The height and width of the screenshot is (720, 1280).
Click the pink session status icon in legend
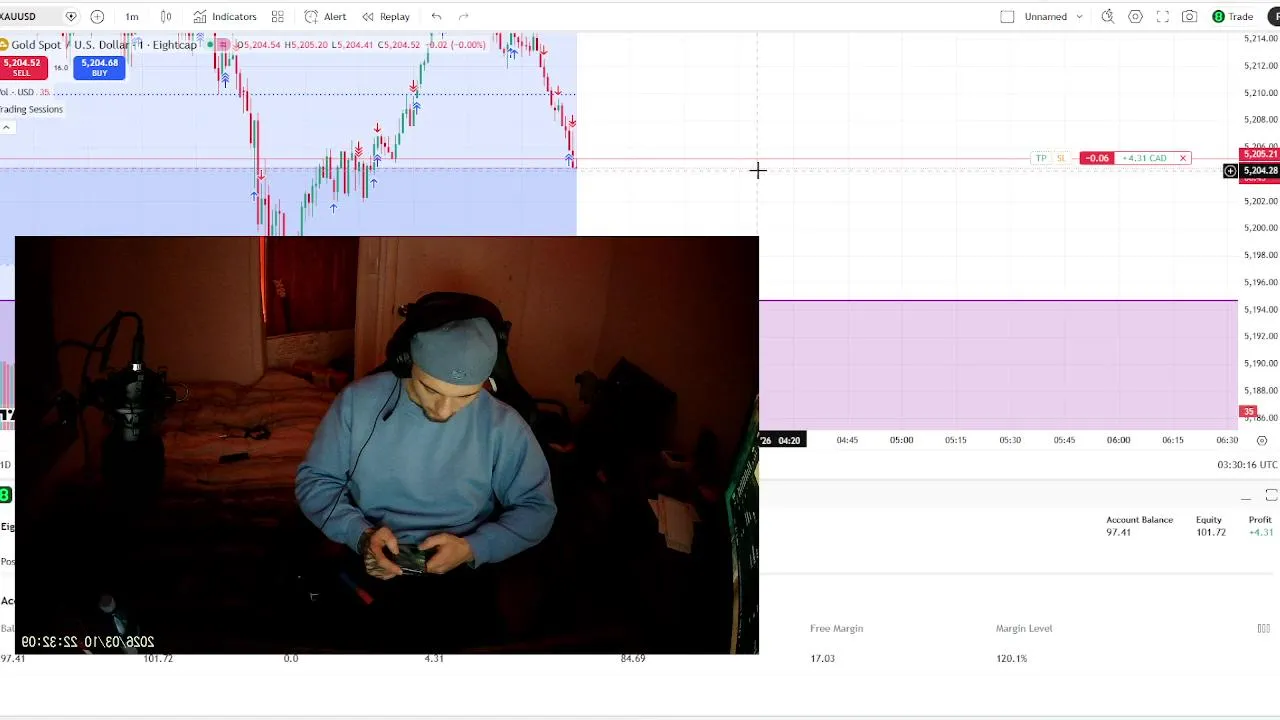(x=223, y=44)
